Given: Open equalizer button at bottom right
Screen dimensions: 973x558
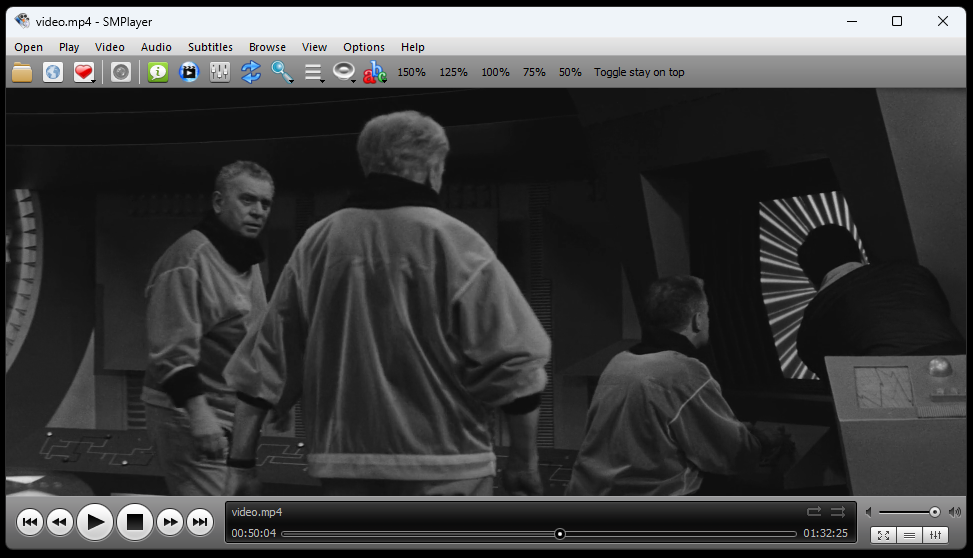Looking at the screenshot, I should click(x=936, y=535).
